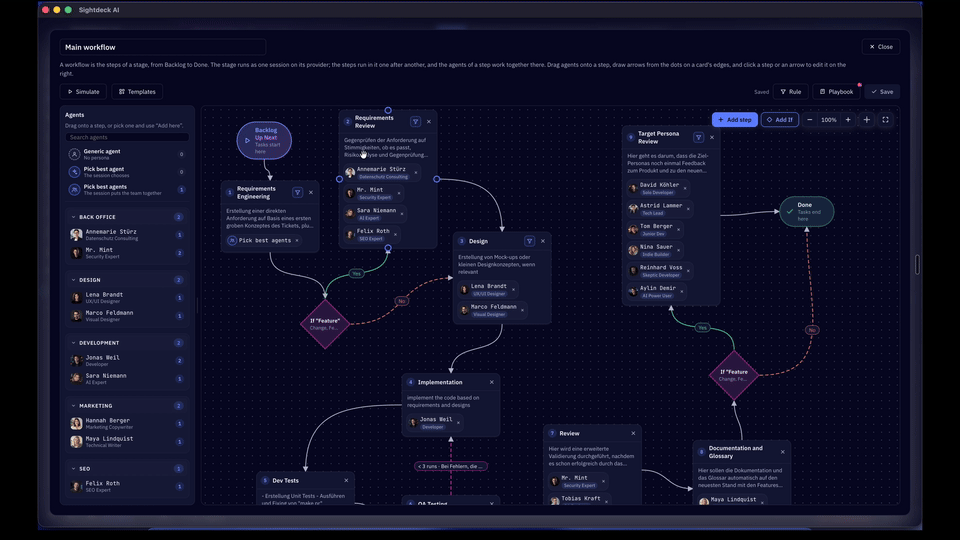Screen dimensions: 960x540
Task: Select Mr. Mint in agents sidebar
Action: 127,253
